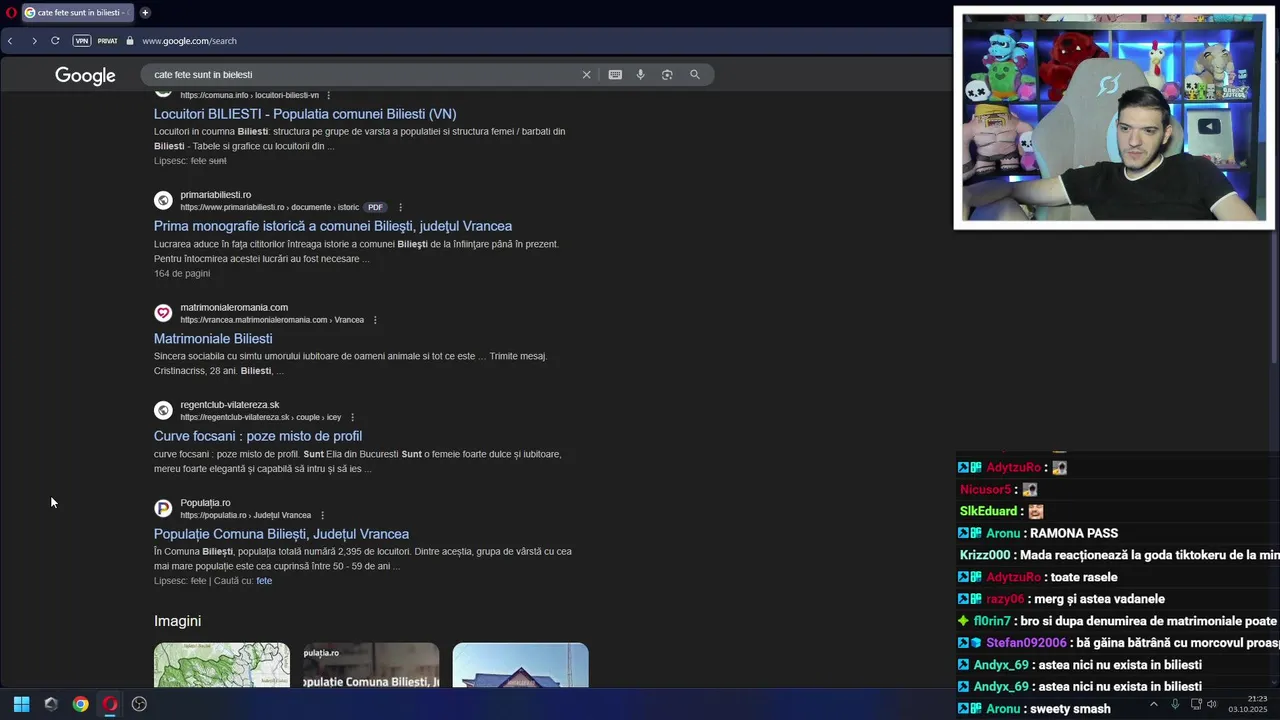Open the Windows Start menu

tap(21, 704)
